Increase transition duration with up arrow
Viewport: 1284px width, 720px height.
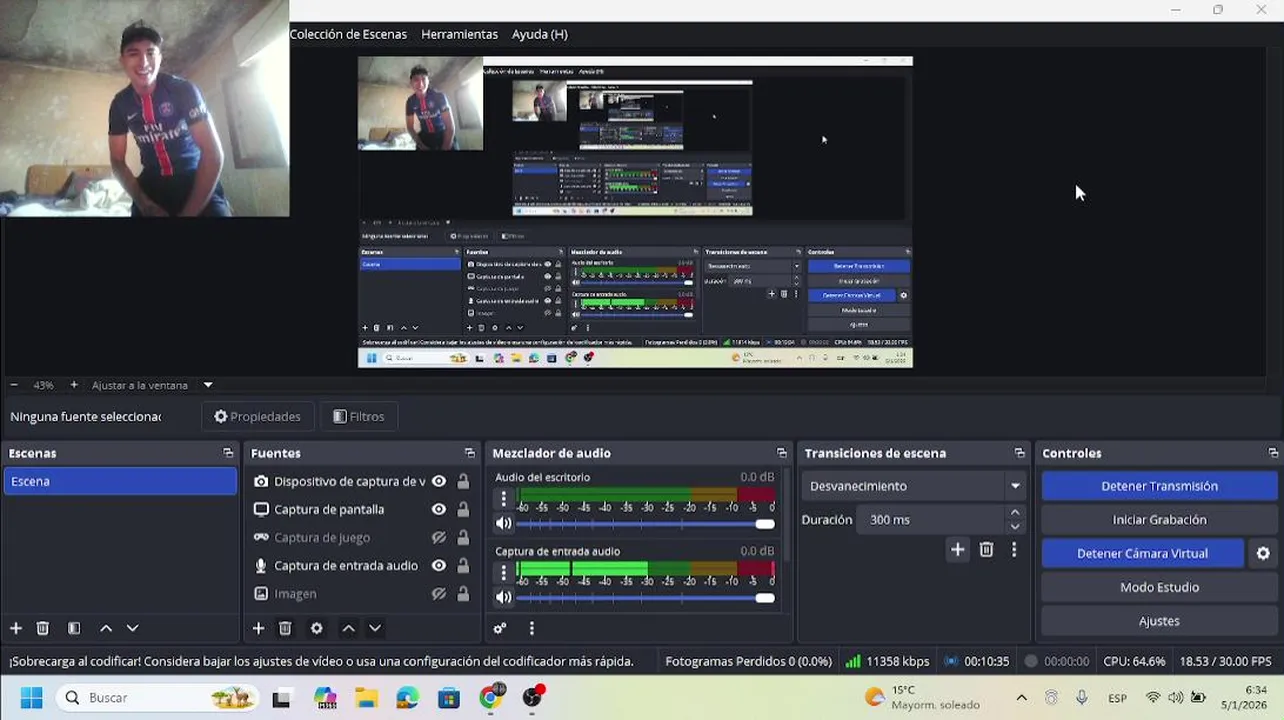click(1015, 512)
